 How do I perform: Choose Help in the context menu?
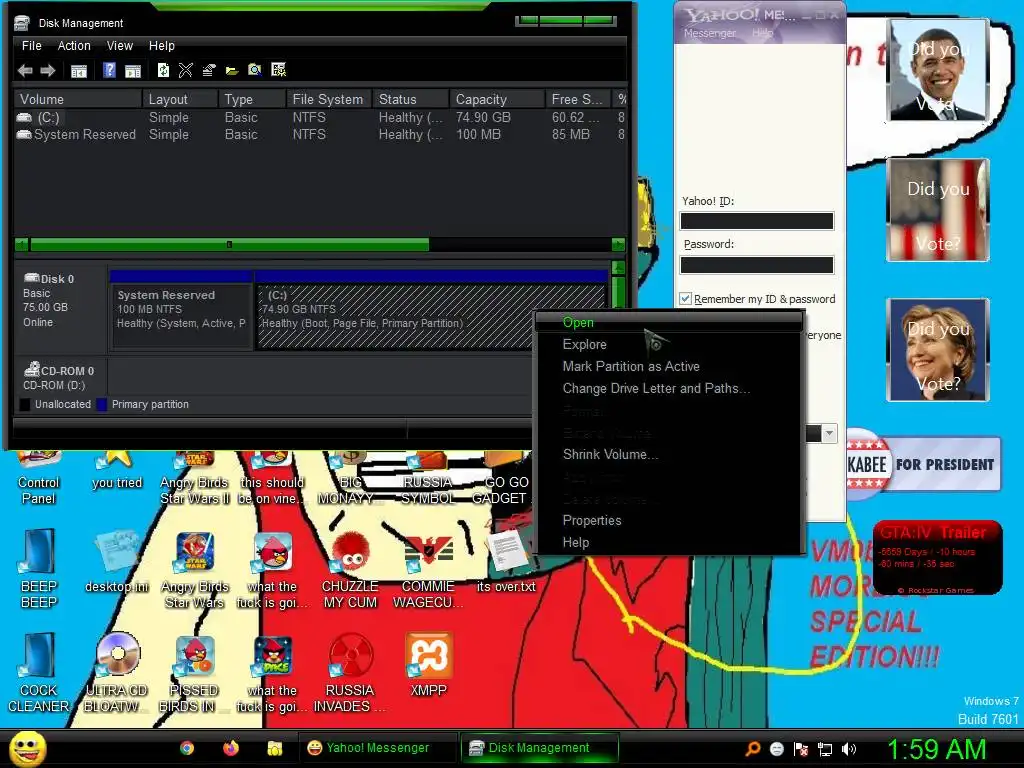[669, 542]
